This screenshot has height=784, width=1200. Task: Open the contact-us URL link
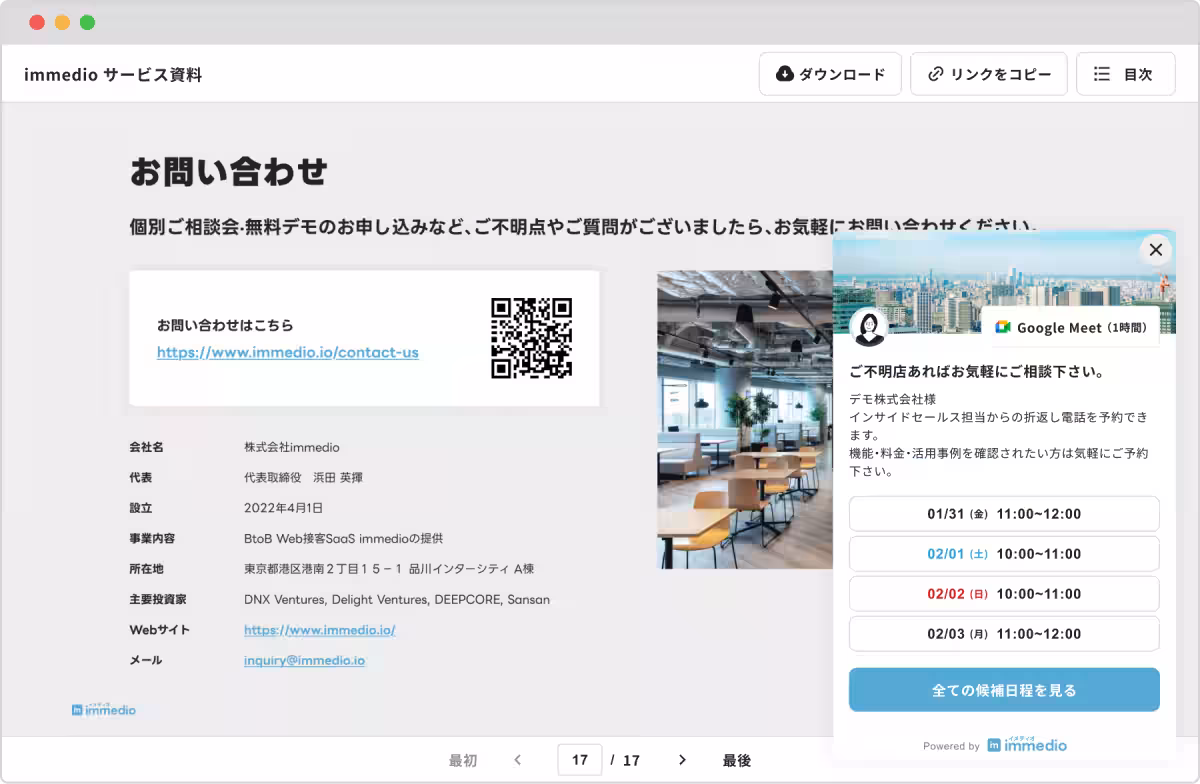point(288,352)
